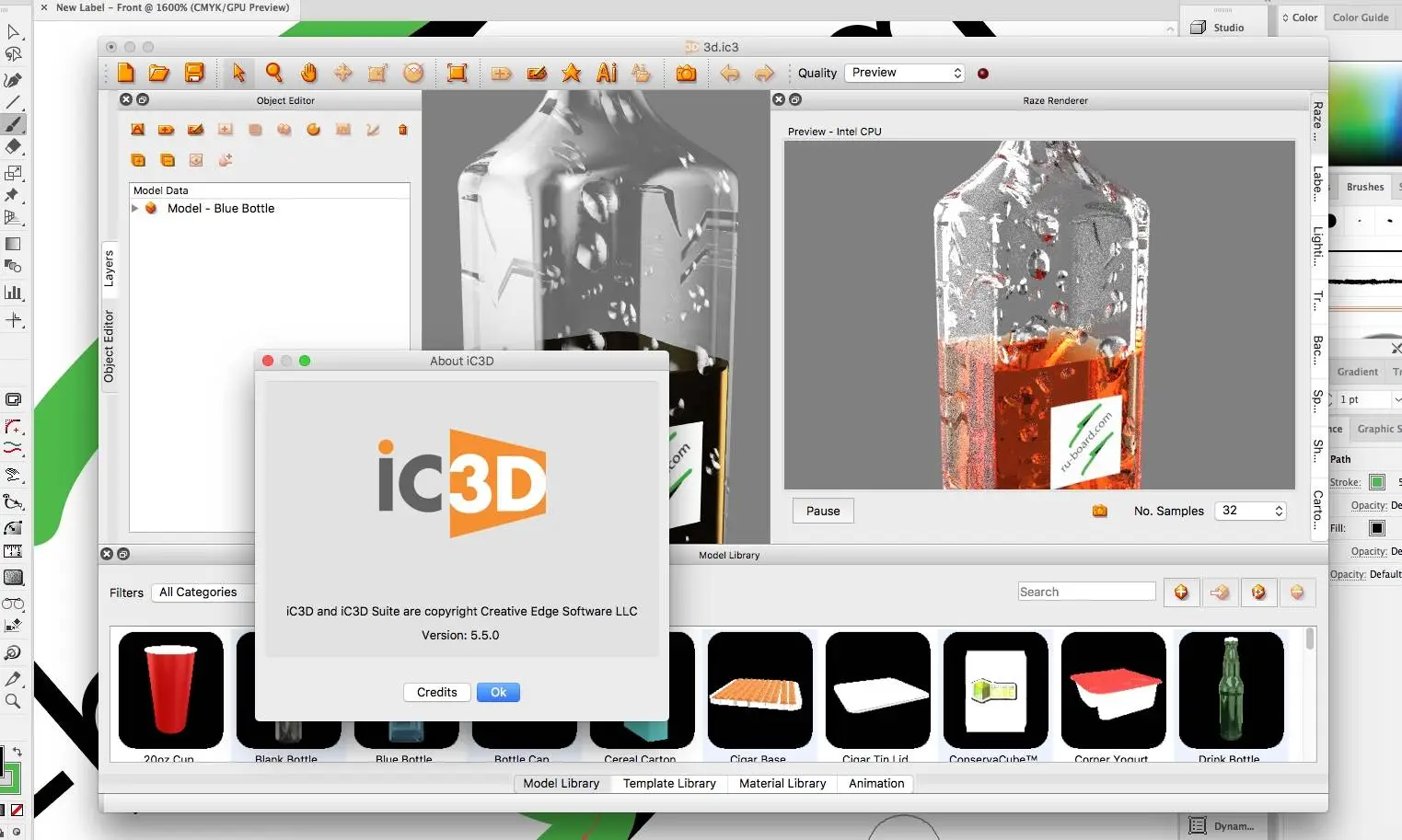This screenshot has height=840, width=1402.
Task: Open the vertical Raze side tab
Action: pos(1318,120)
